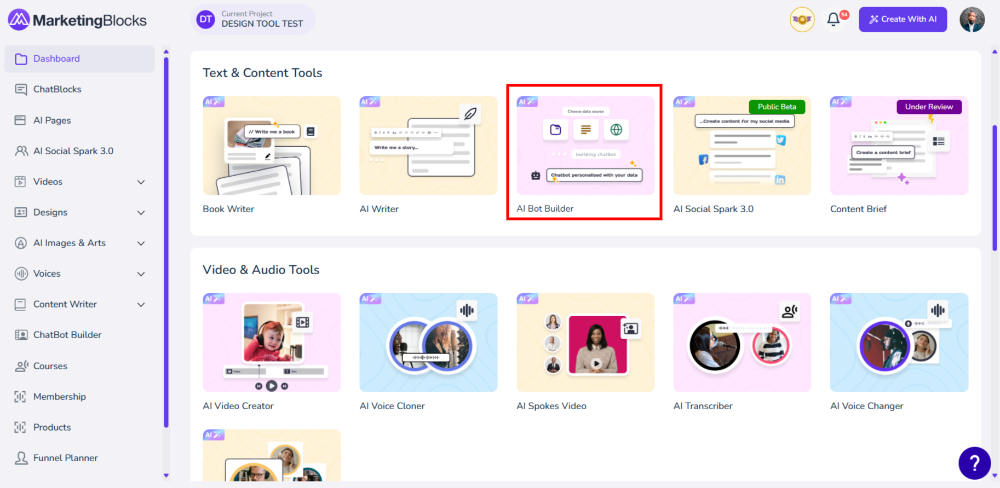Click the sidebar scroll-up arrow
Screen dimensions: 1000x488
click(166, 52)
